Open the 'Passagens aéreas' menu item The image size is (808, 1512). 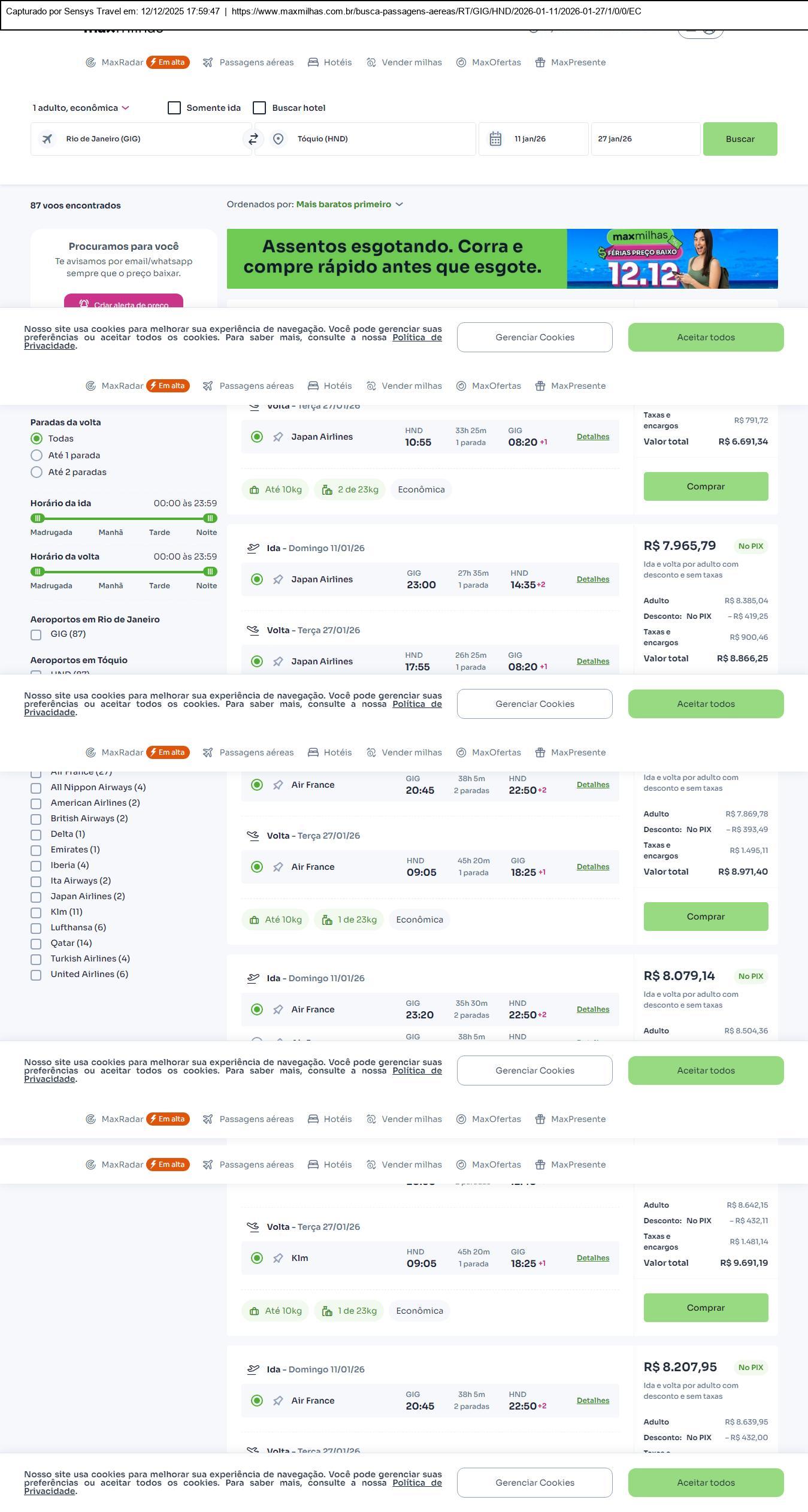coord(256,62)
